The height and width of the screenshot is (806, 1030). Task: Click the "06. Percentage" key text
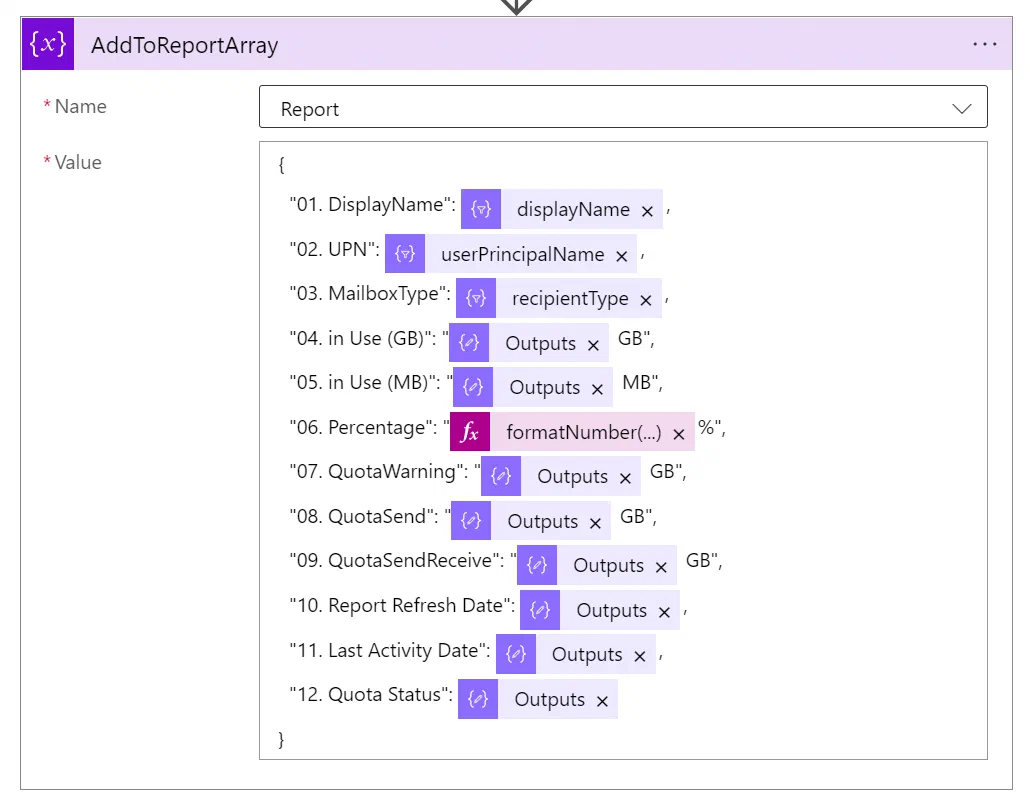[x=363, y=428]
